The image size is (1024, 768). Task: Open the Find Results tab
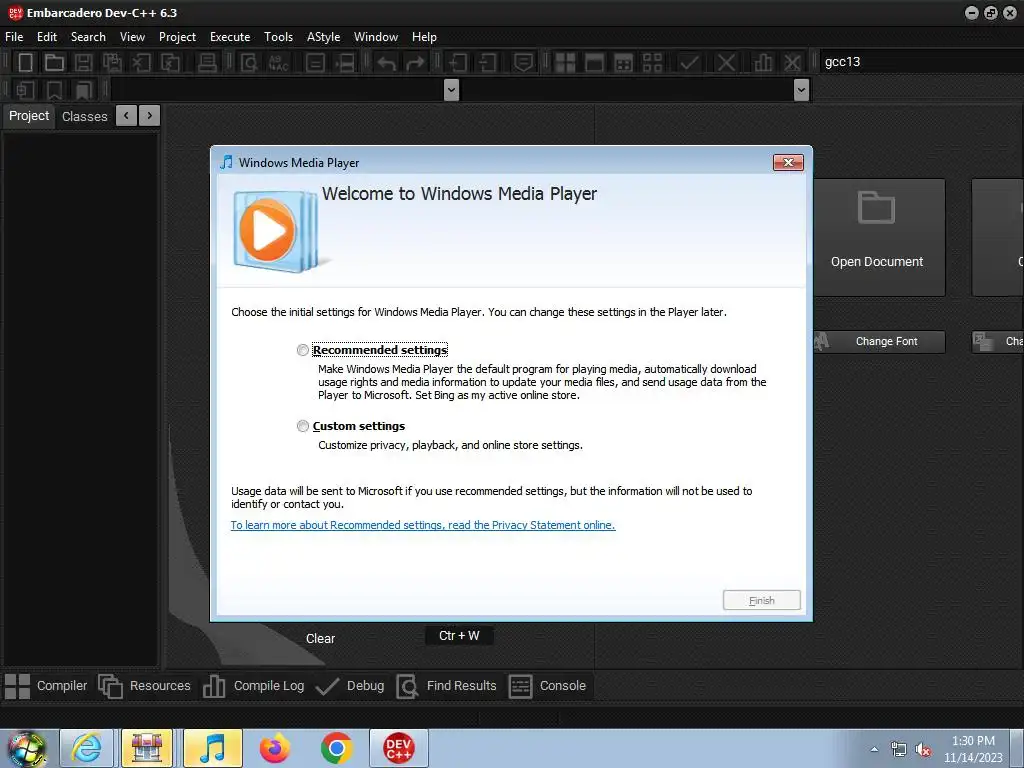click(447, 686)
